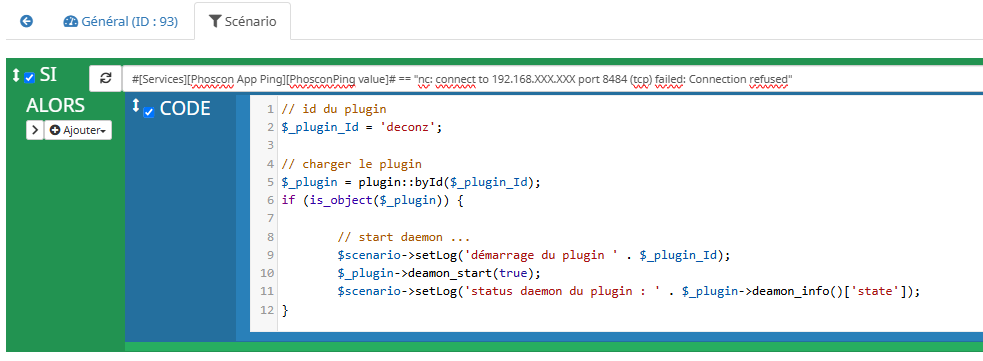Grab the CODE block move handle arrow

click(x=135, y=107)
